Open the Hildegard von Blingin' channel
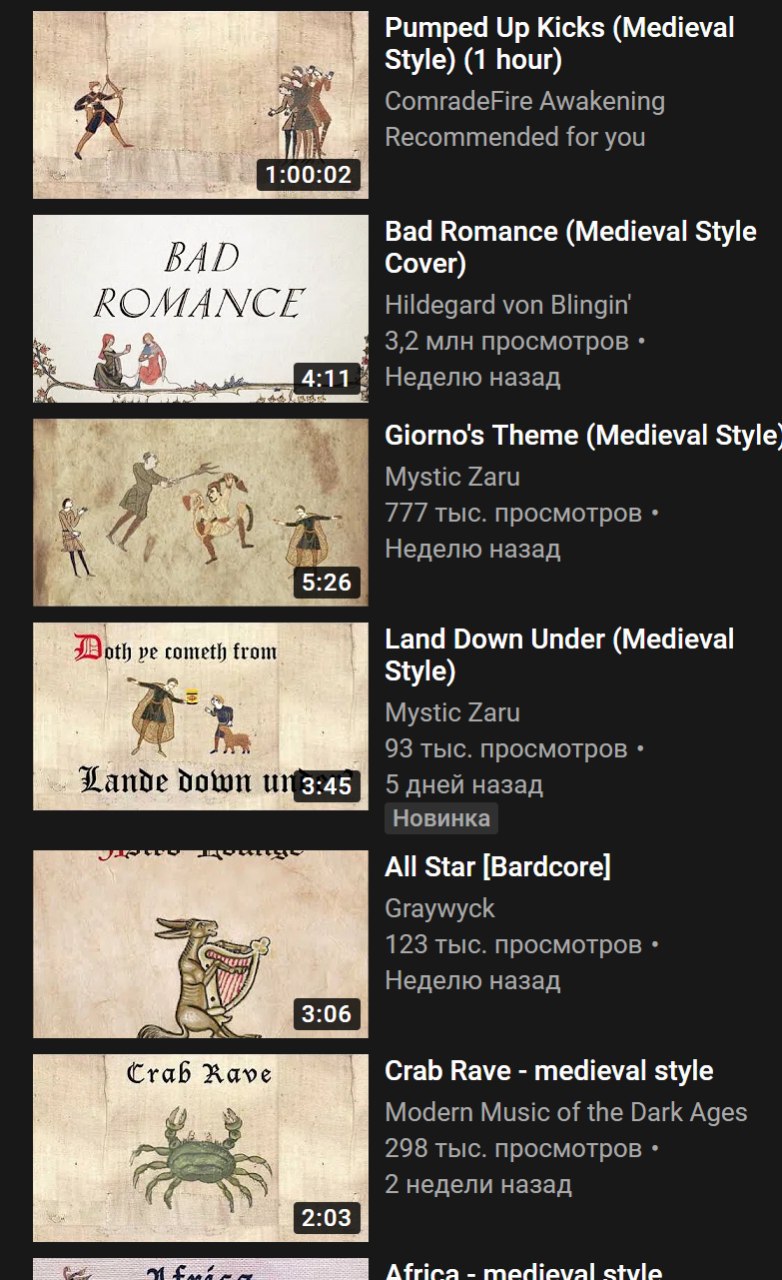The height and width of the screenshot is (1280, 782). 508,305
